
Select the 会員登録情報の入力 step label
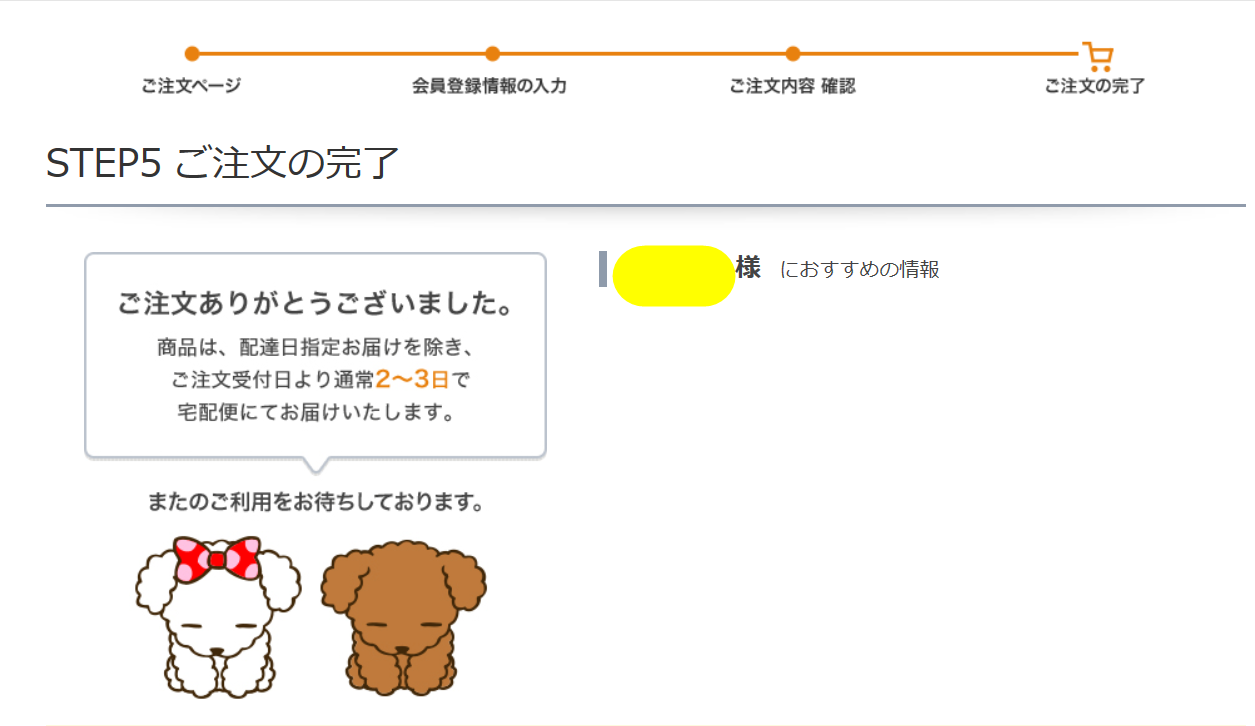(490, 86)
